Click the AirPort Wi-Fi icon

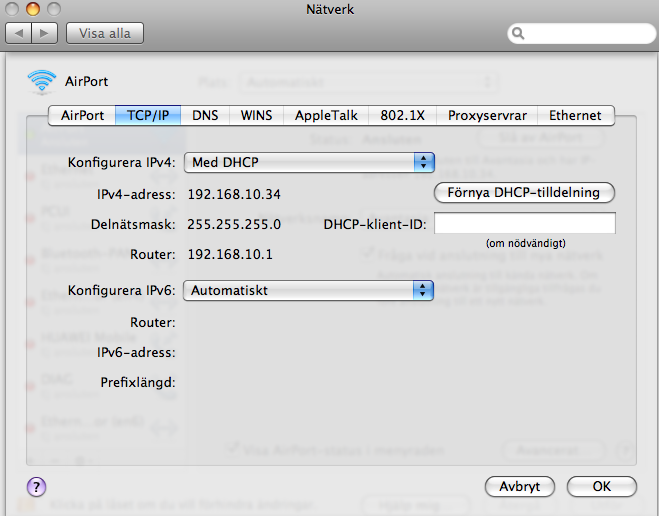(x=42, y=82)
